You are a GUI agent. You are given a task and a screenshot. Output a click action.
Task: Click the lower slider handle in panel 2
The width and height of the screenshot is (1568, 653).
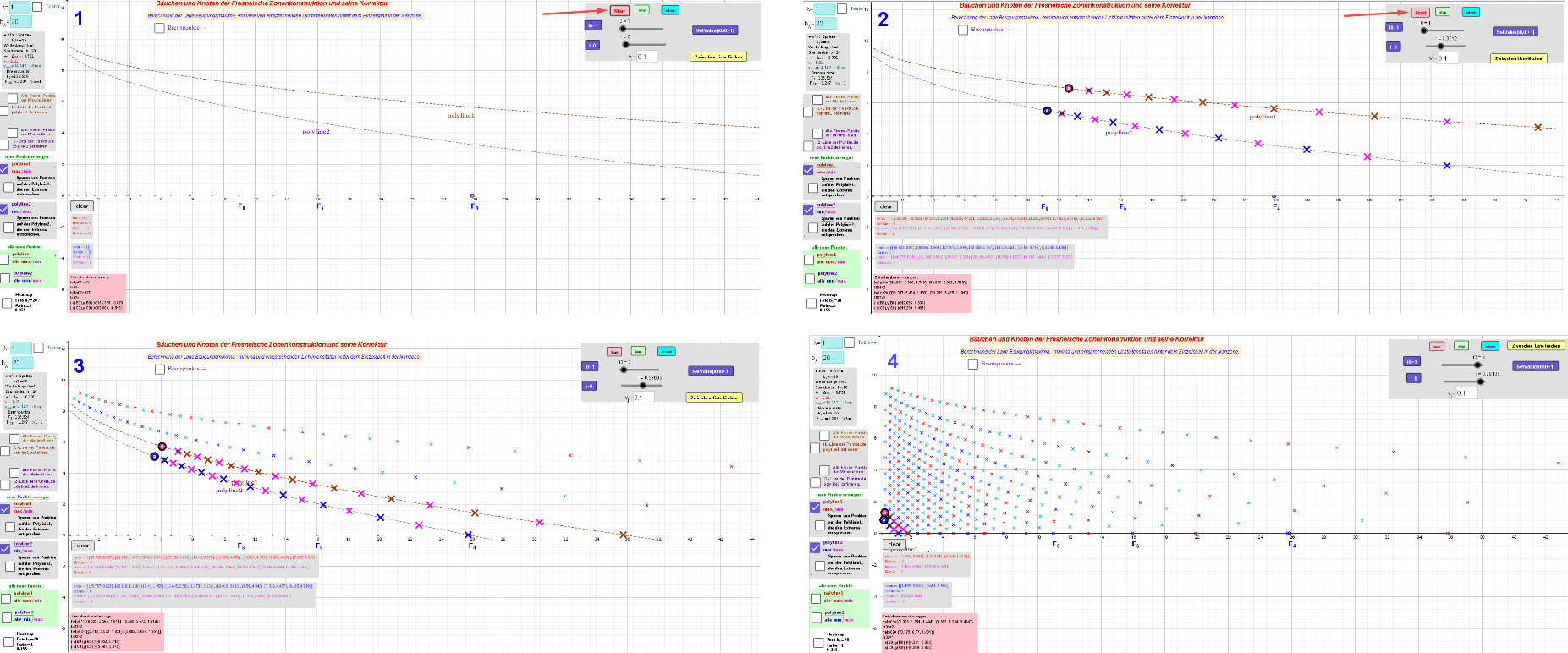point(1441,47)
